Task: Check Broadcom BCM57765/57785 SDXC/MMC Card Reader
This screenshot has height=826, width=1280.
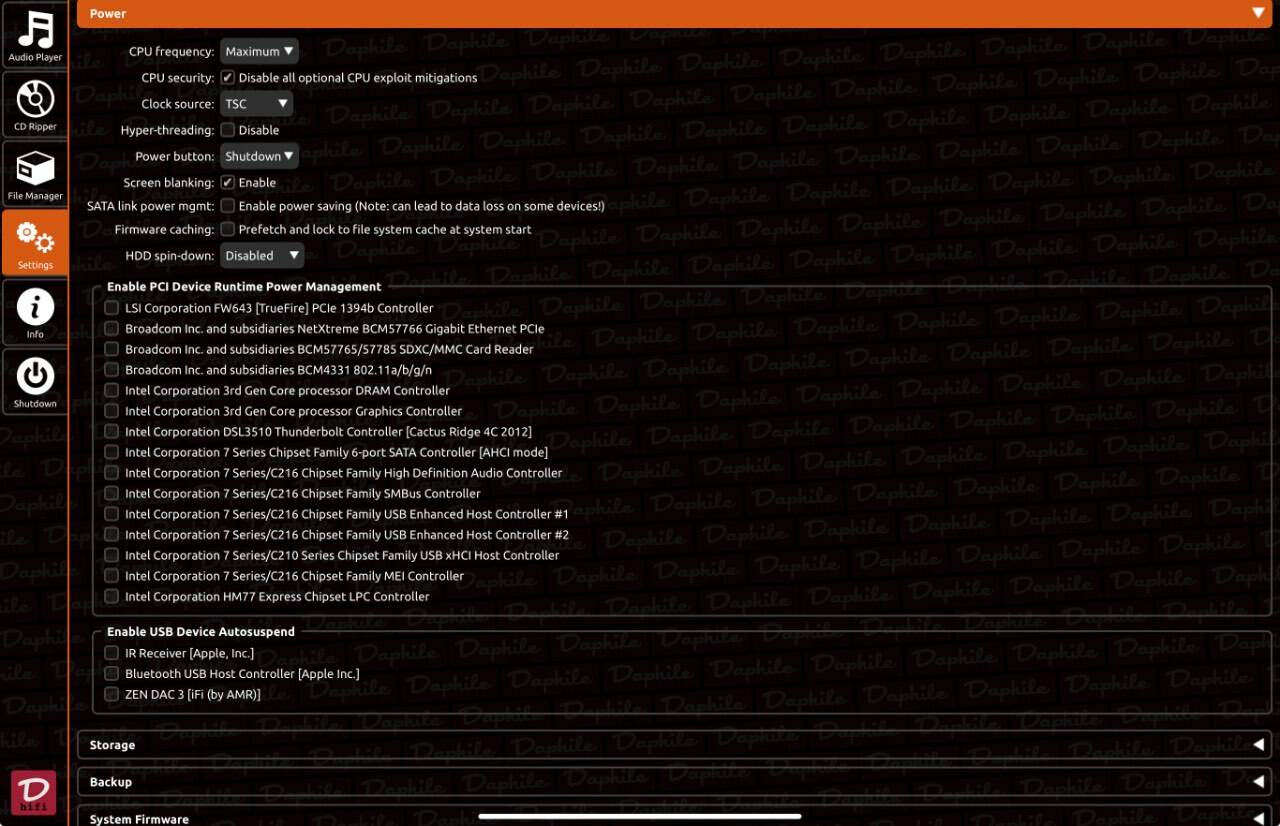Action: 112,349
